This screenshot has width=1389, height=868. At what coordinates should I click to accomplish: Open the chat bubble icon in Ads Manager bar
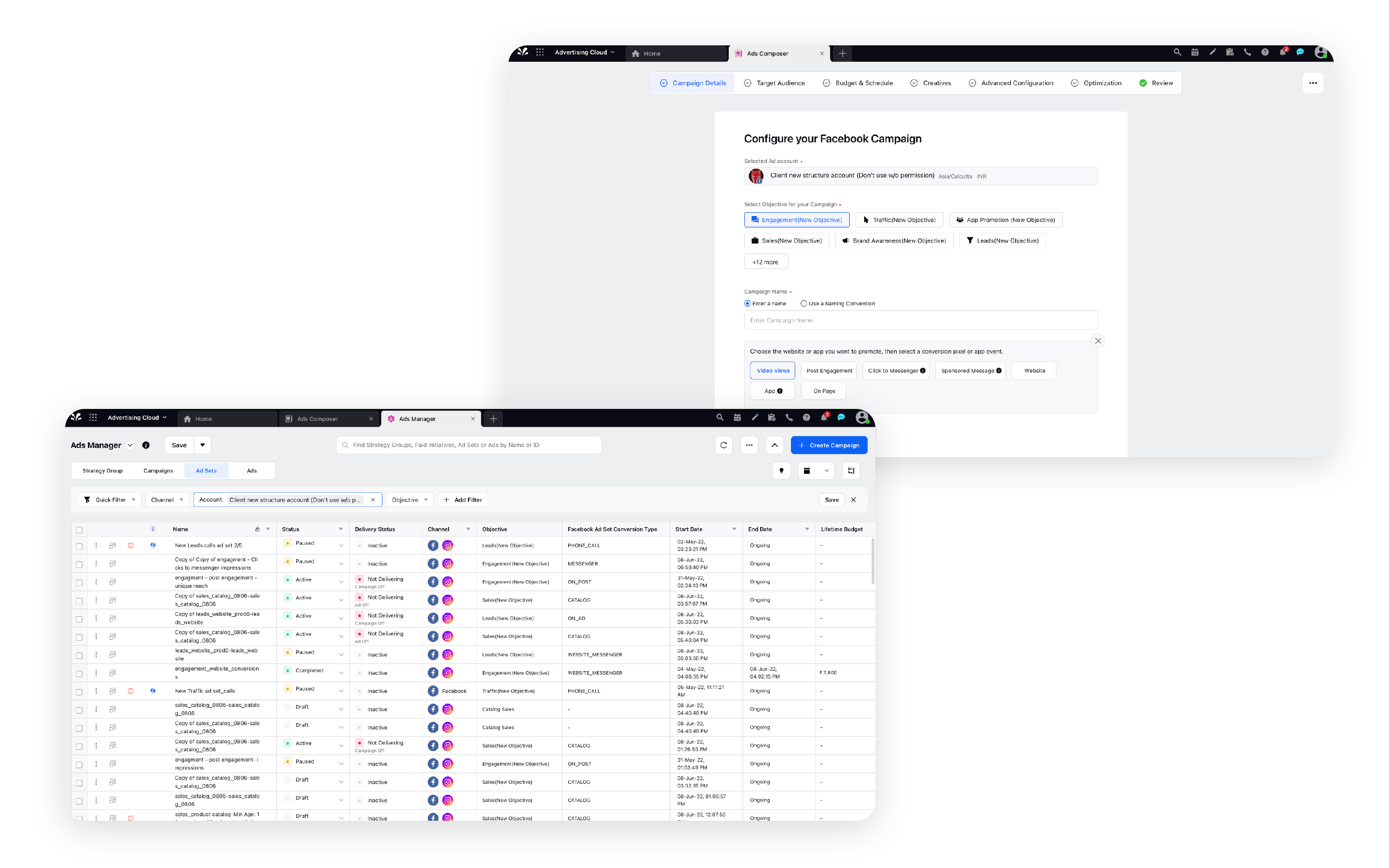pos(841,418)
